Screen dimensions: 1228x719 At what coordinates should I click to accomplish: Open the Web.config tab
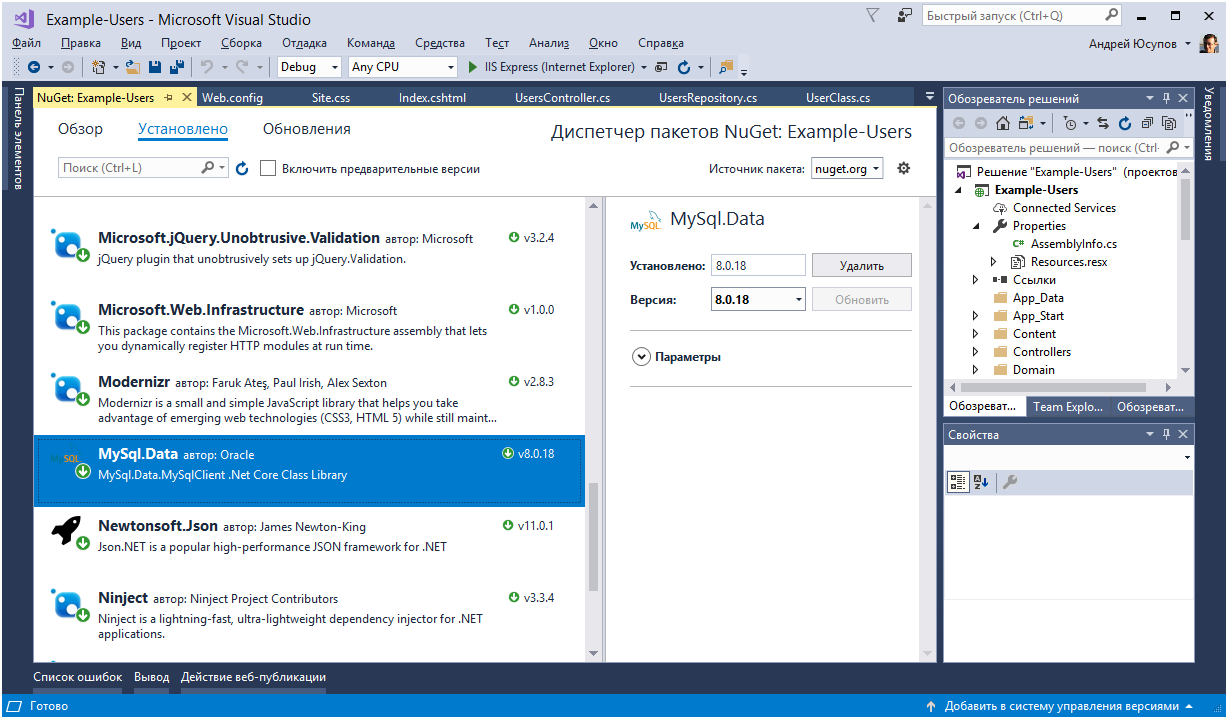click(x=232, y=98)
